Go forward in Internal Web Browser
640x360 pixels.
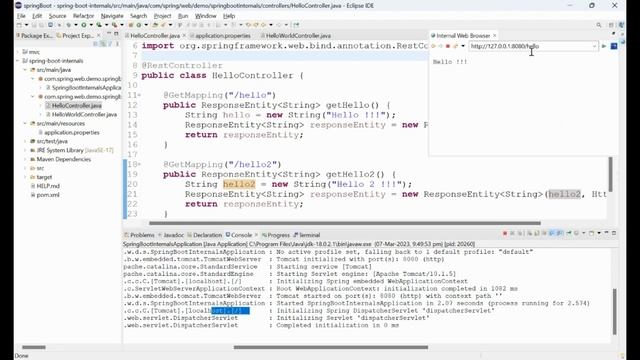(440, 46)
